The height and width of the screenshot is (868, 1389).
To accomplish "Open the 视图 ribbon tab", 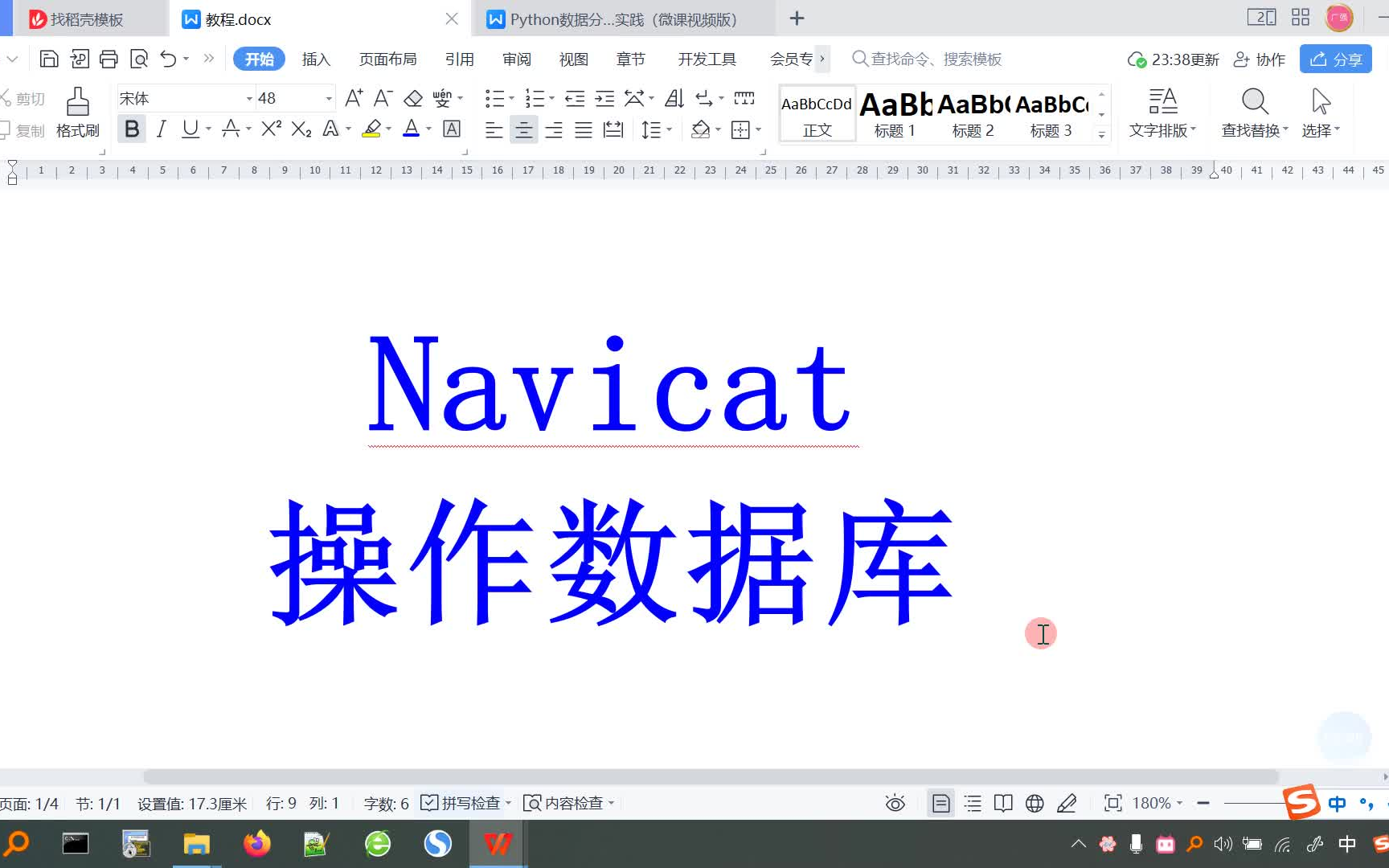I will coord(573,59).
